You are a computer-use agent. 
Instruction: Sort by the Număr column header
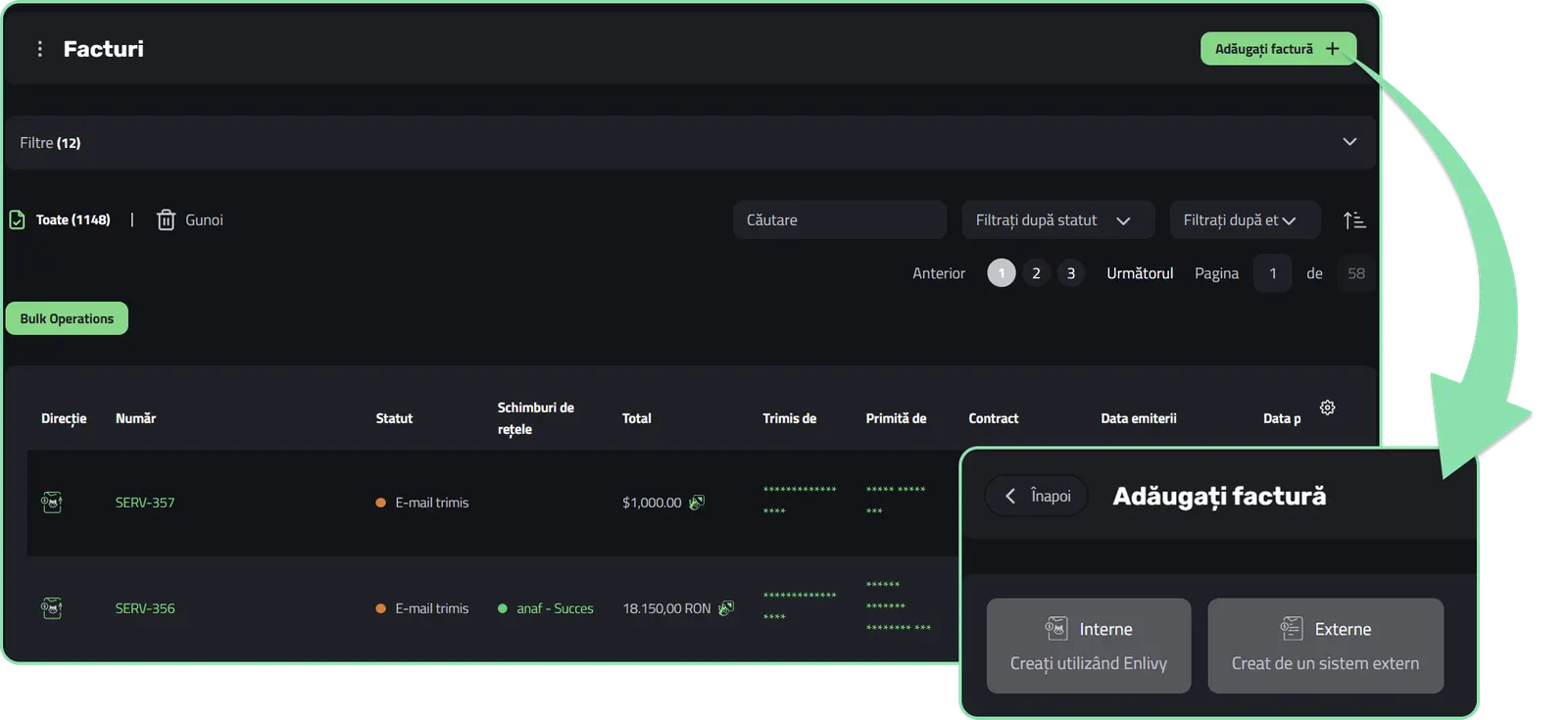[135, 418]
